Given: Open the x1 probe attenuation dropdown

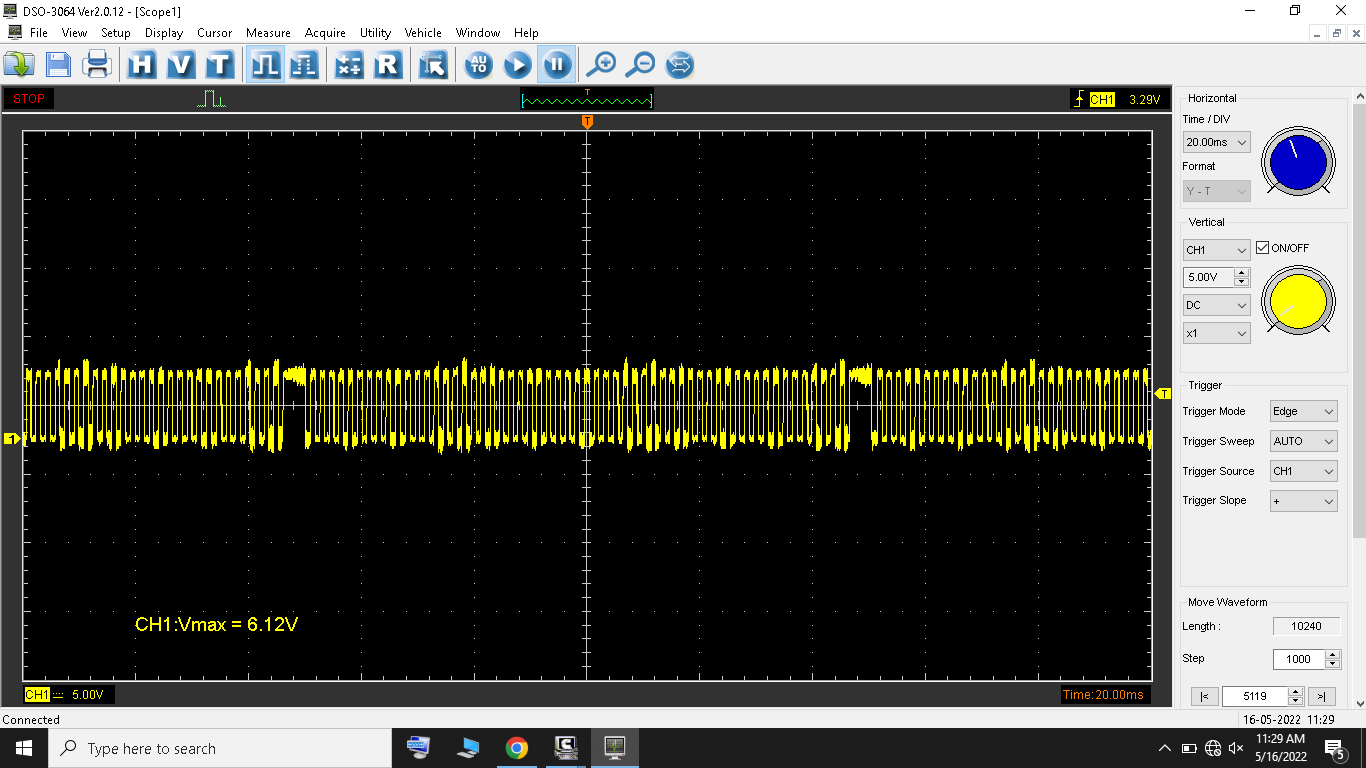Looking at the screenshot, I should pyautogui.click(x=1216, y=333).
